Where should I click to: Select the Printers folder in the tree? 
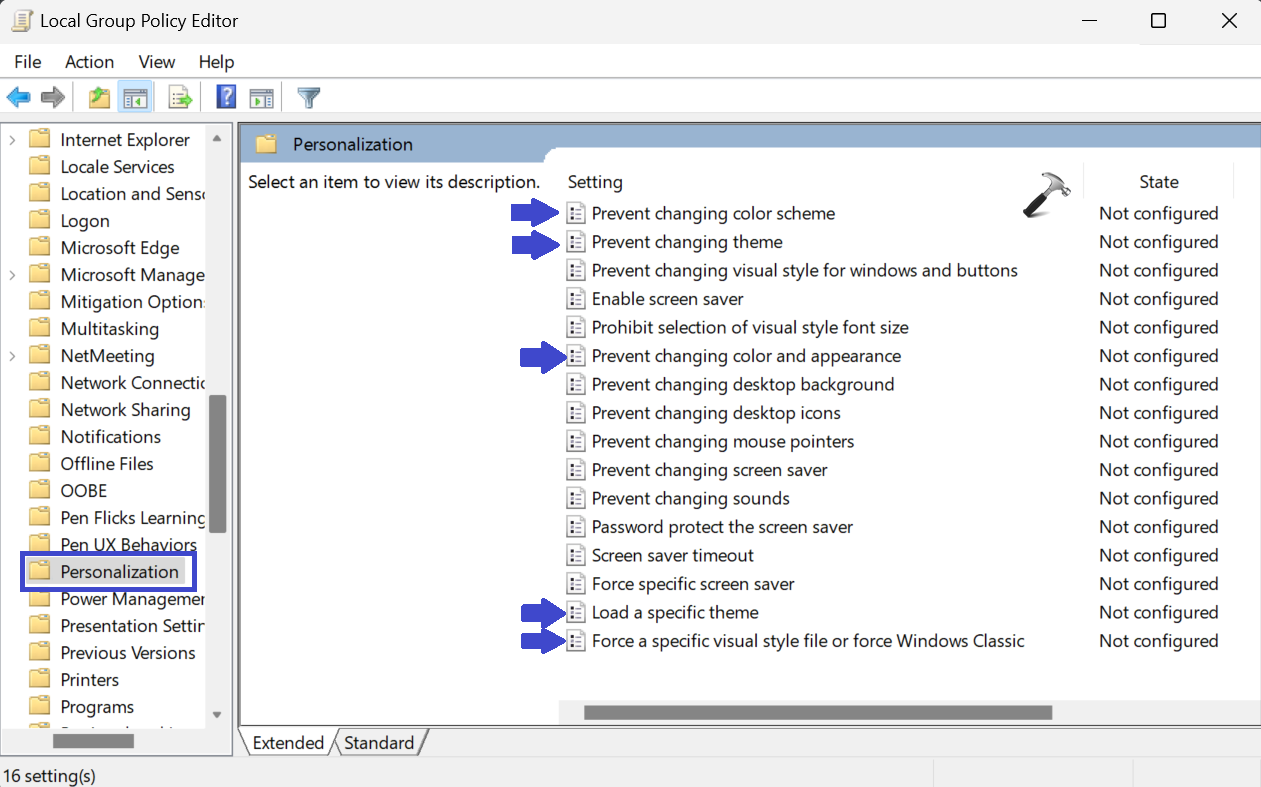click(x=89, y=680)
